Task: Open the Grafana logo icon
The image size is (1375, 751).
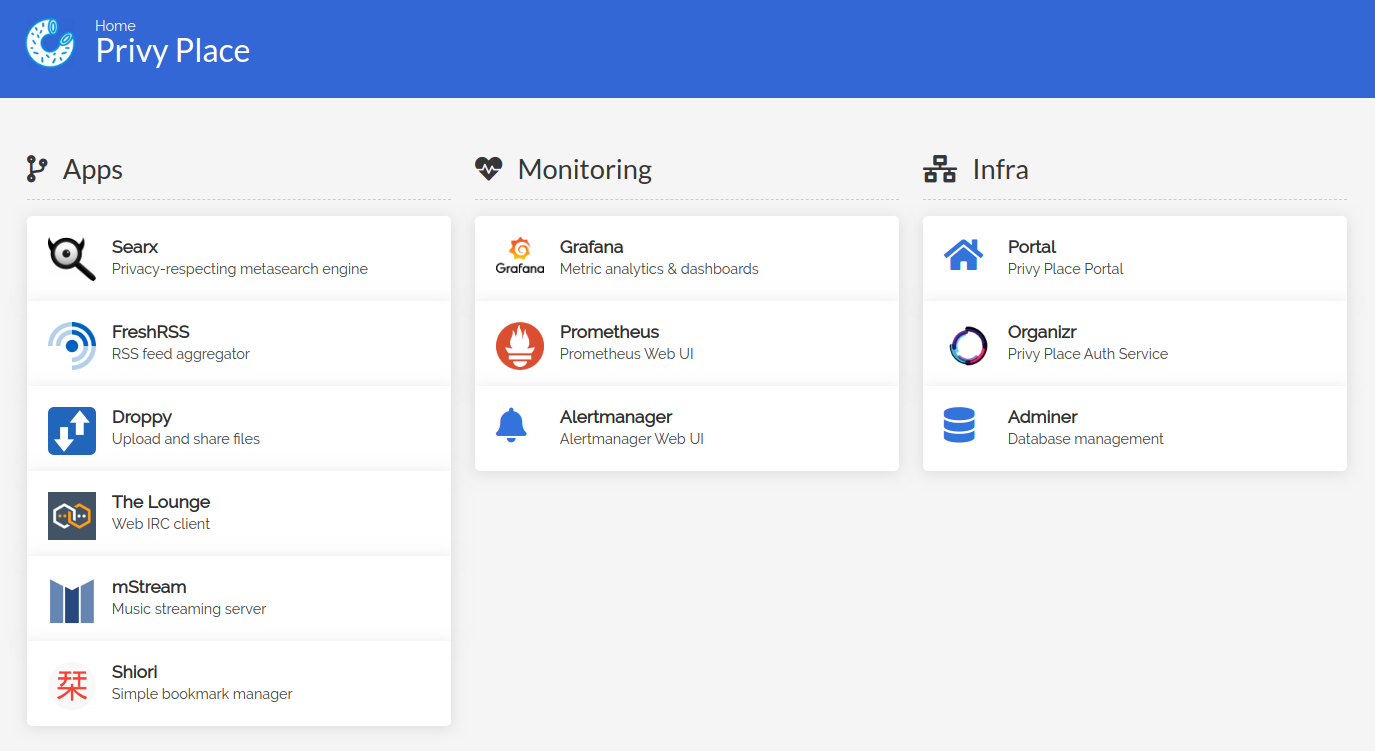Action: 520,257
